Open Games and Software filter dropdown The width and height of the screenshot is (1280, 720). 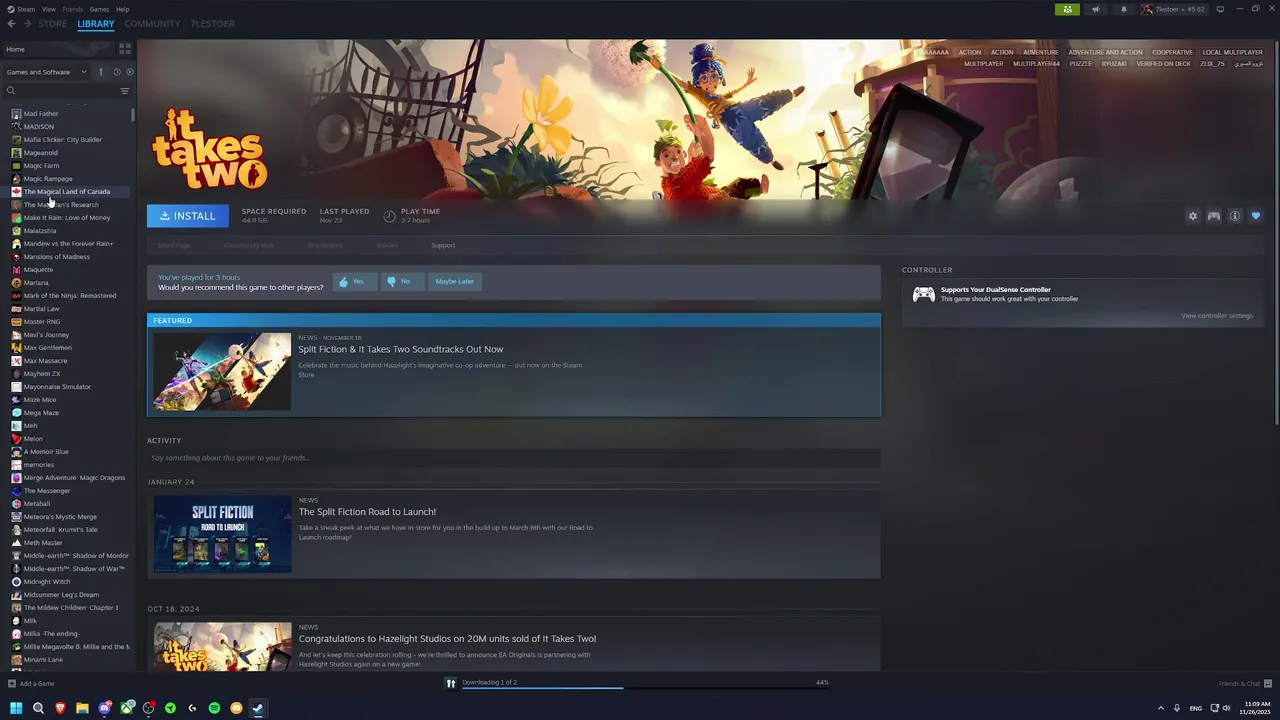coord(46,72)
